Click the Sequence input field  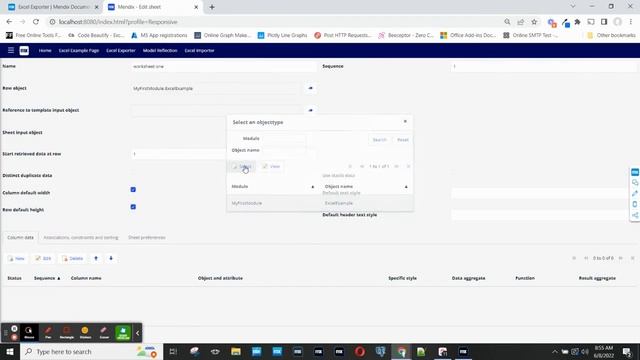[x=544, y=66]
